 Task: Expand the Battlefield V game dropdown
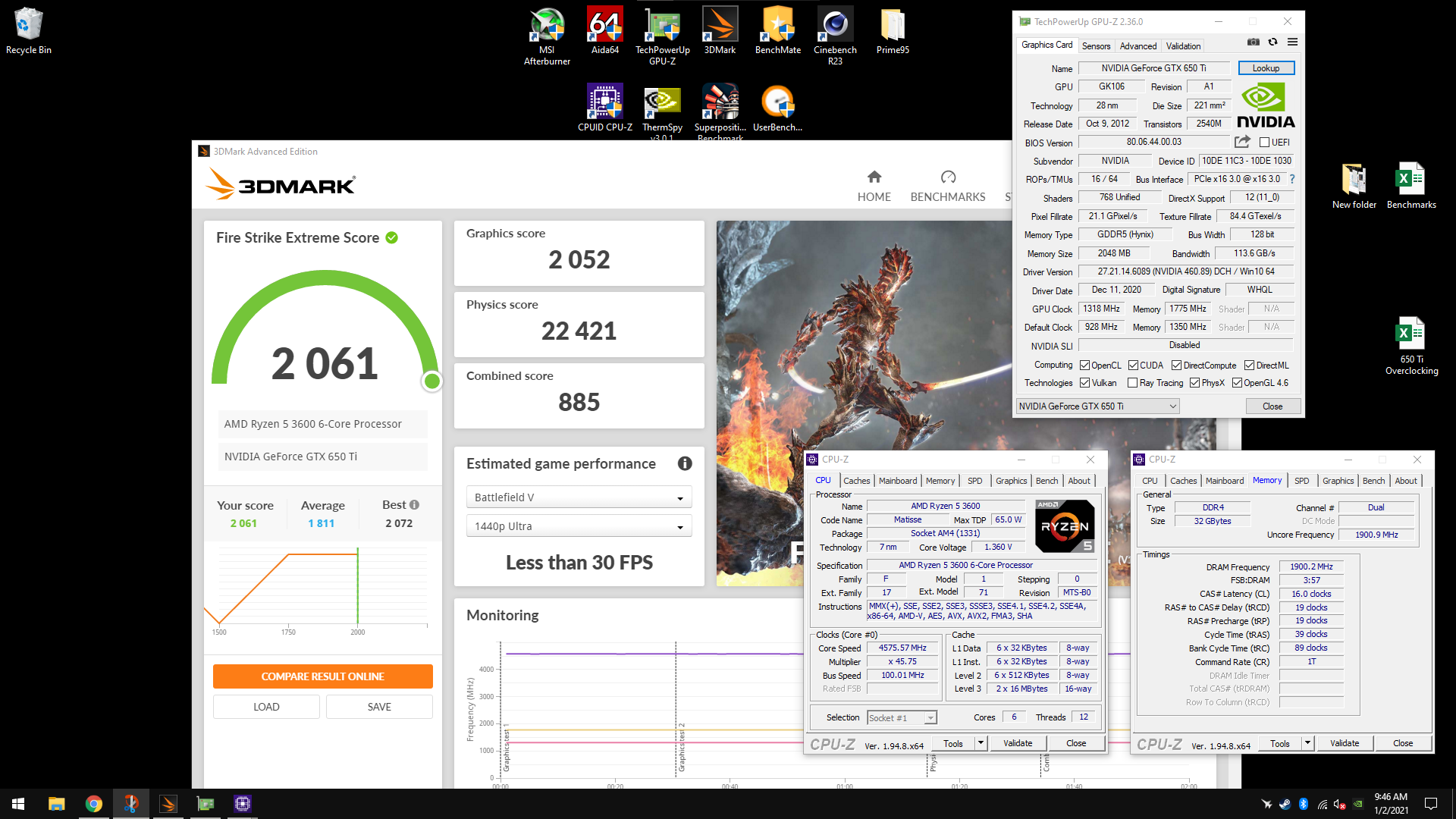tap(579, 497)
